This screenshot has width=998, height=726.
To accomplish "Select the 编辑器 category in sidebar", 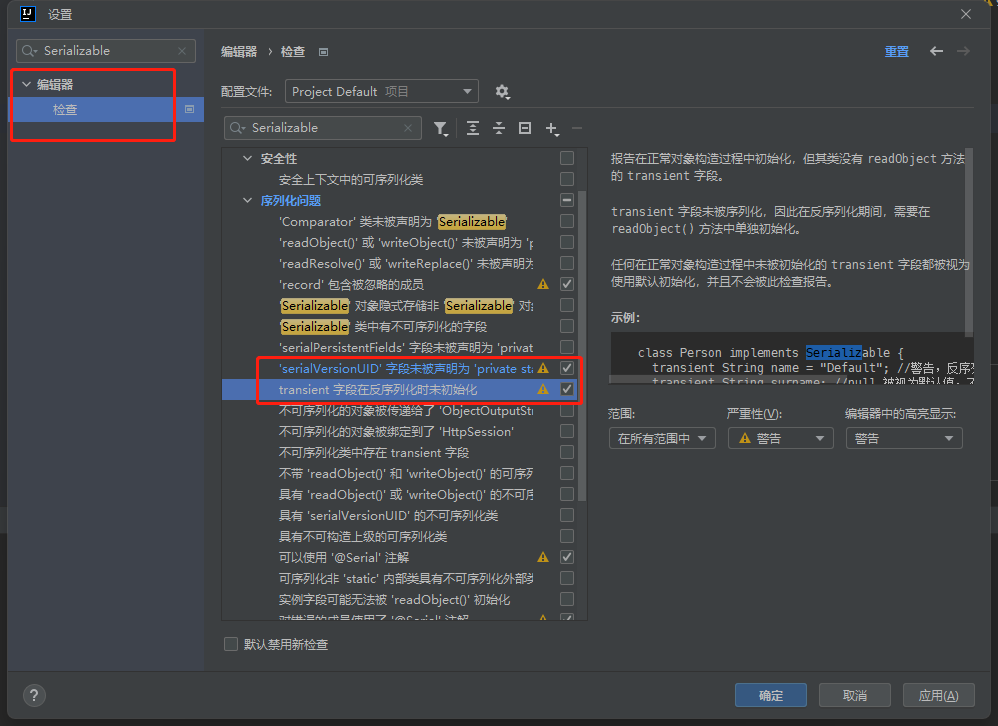I will tap(55, 85).
